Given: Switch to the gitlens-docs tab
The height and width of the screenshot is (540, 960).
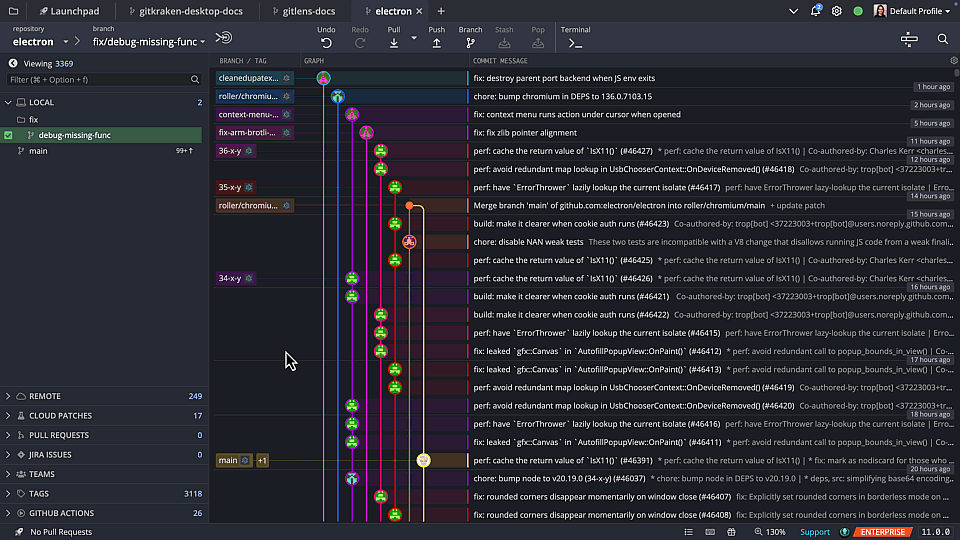Looking at the screenshot, I should (x=304, y=11).
